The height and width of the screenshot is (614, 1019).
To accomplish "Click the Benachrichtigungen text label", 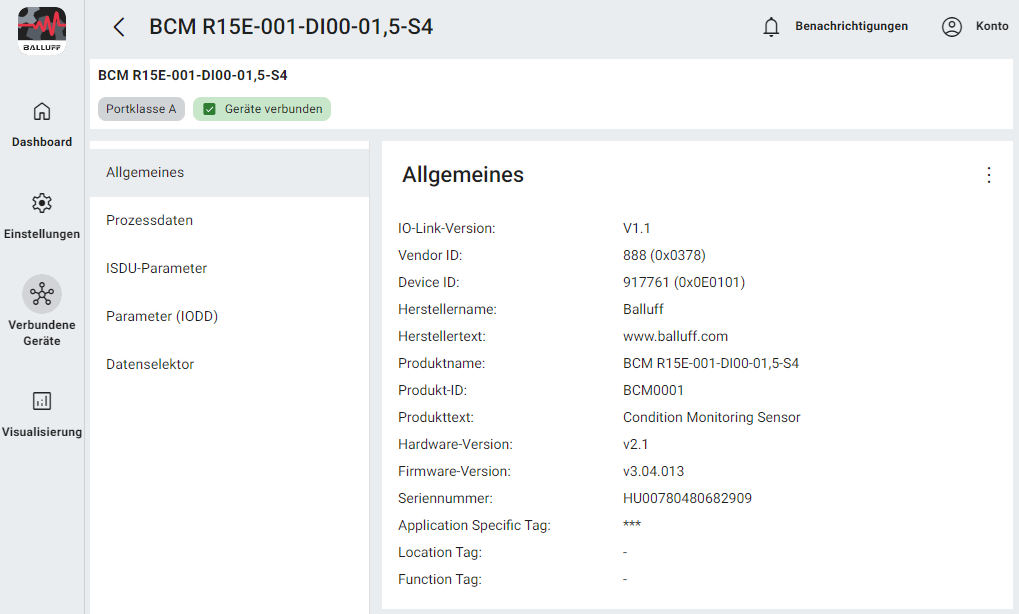I will [851, 26].
